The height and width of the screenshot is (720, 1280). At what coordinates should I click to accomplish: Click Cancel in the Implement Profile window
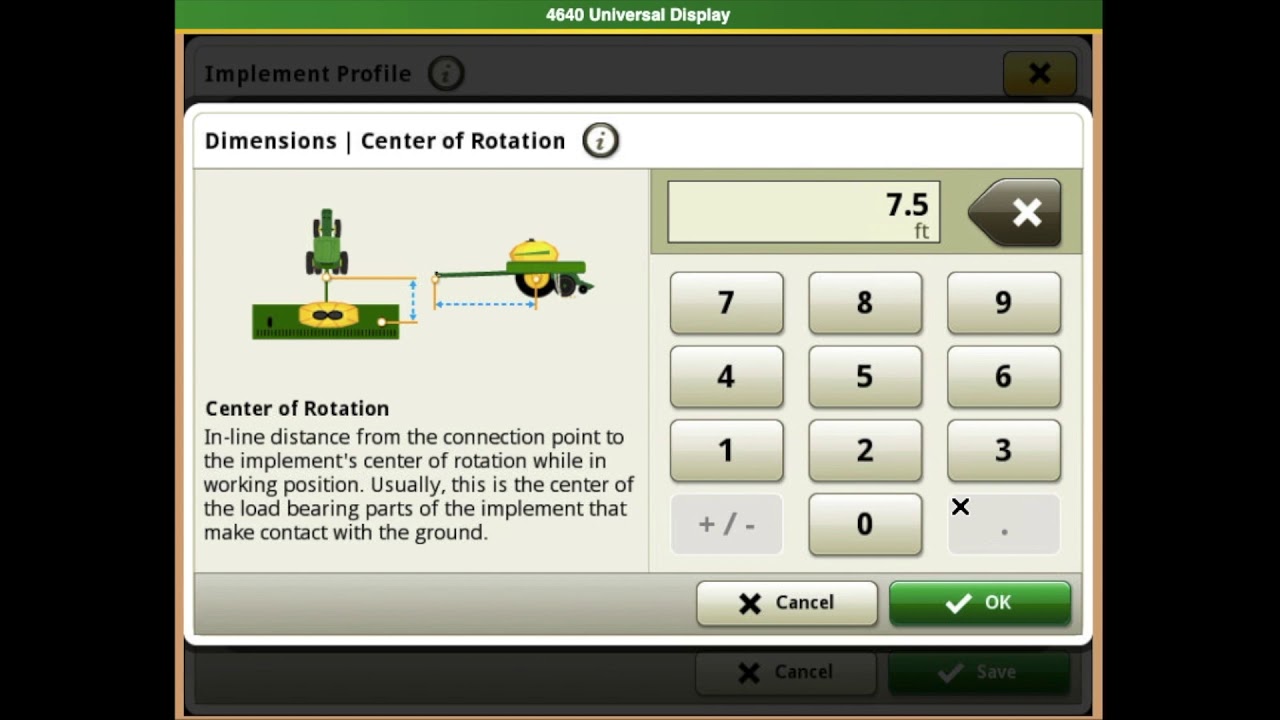(x=786, y=672)
